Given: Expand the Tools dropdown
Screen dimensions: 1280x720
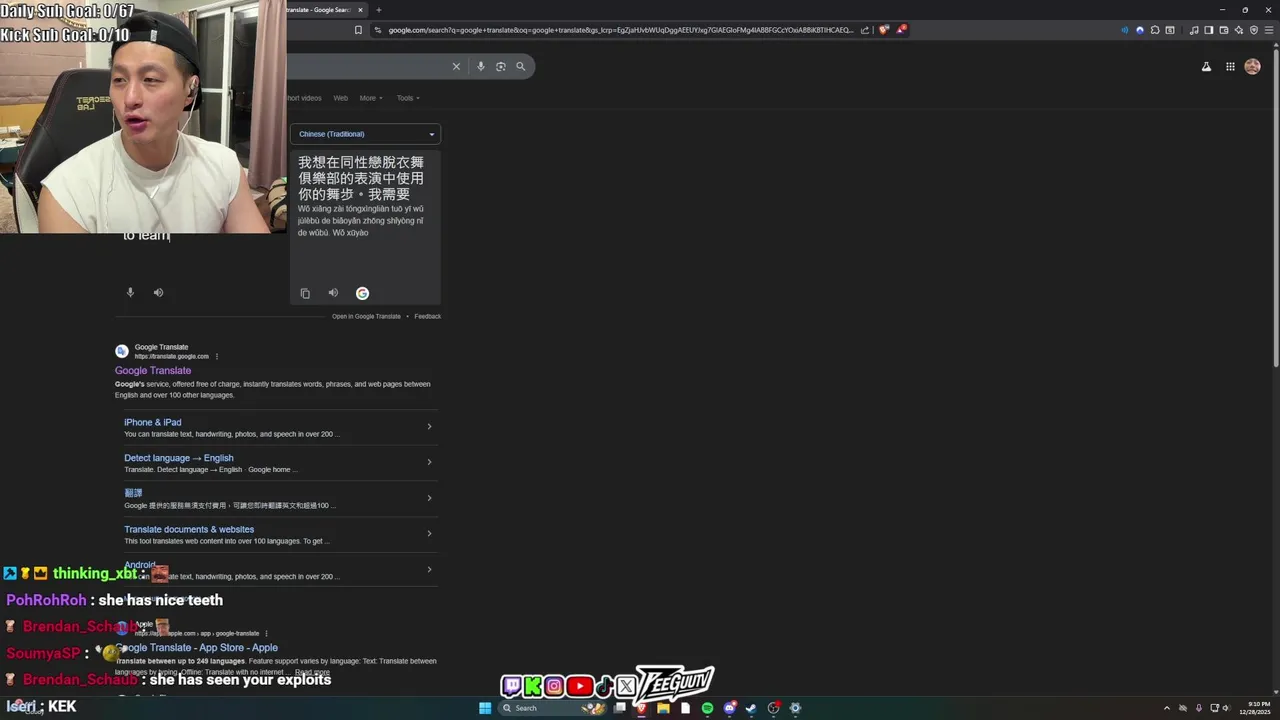Looking at the screenshot, I should point(408,98).
